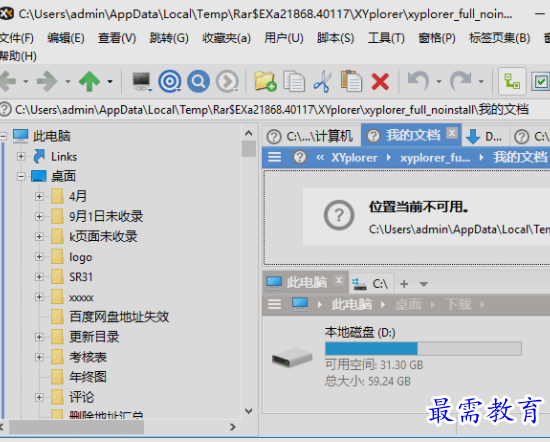This screenshot has width=550, height=442.
Task: Open the 文件(F) menu
Action: coord(17,38)
